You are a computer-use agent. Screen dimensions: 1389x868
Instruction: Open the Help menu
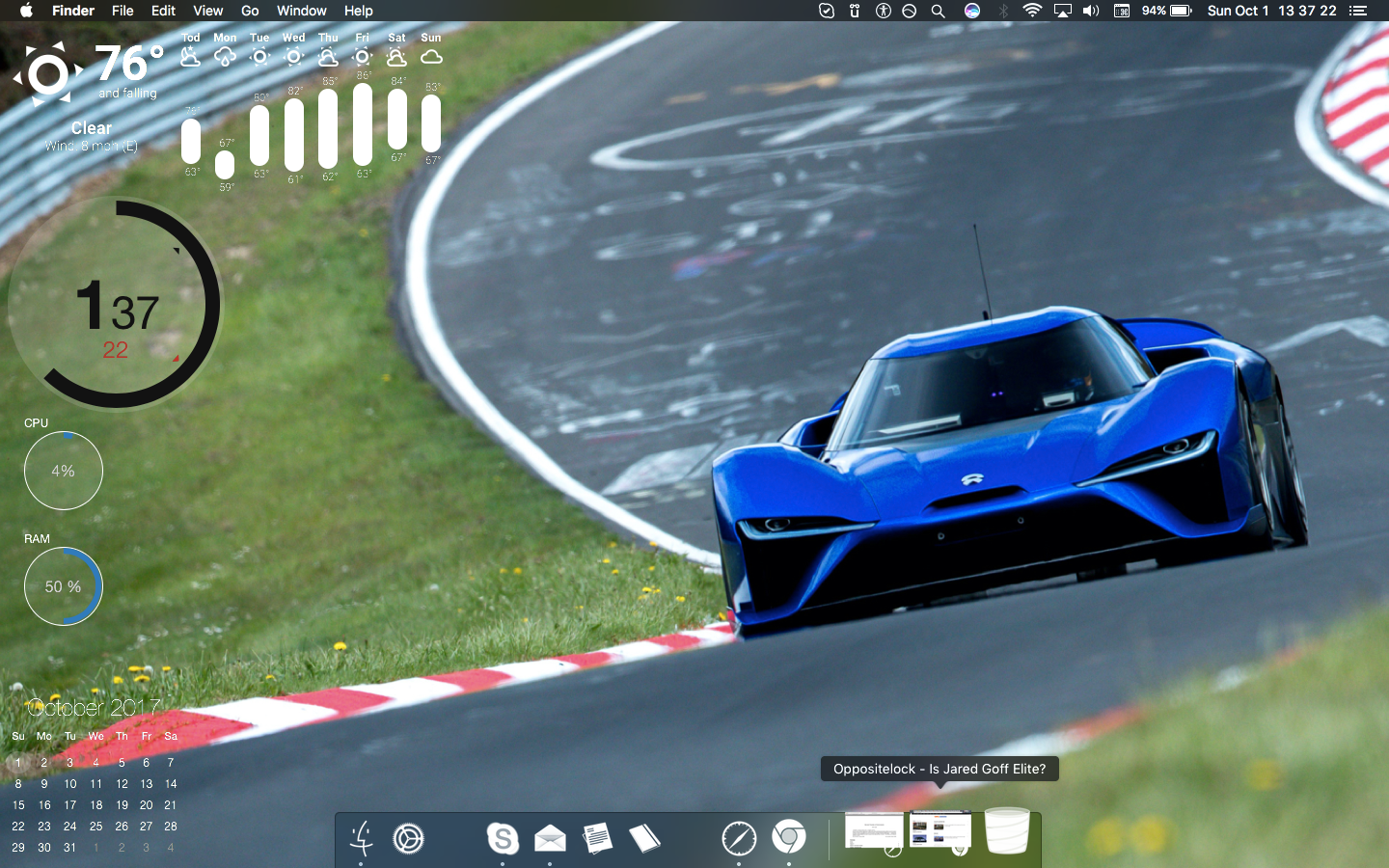point(358,11)
